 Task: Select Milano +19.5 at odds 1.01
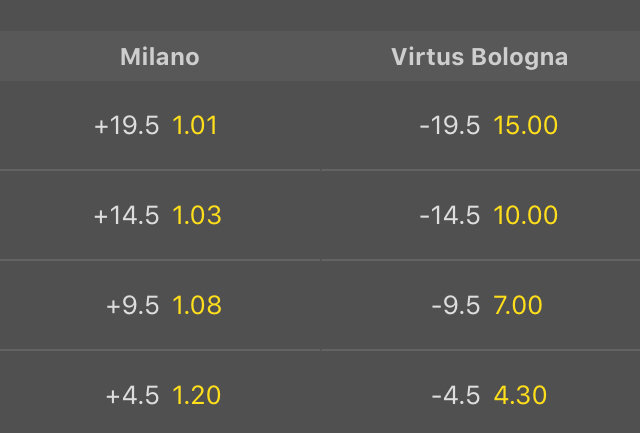pos(160,125)
